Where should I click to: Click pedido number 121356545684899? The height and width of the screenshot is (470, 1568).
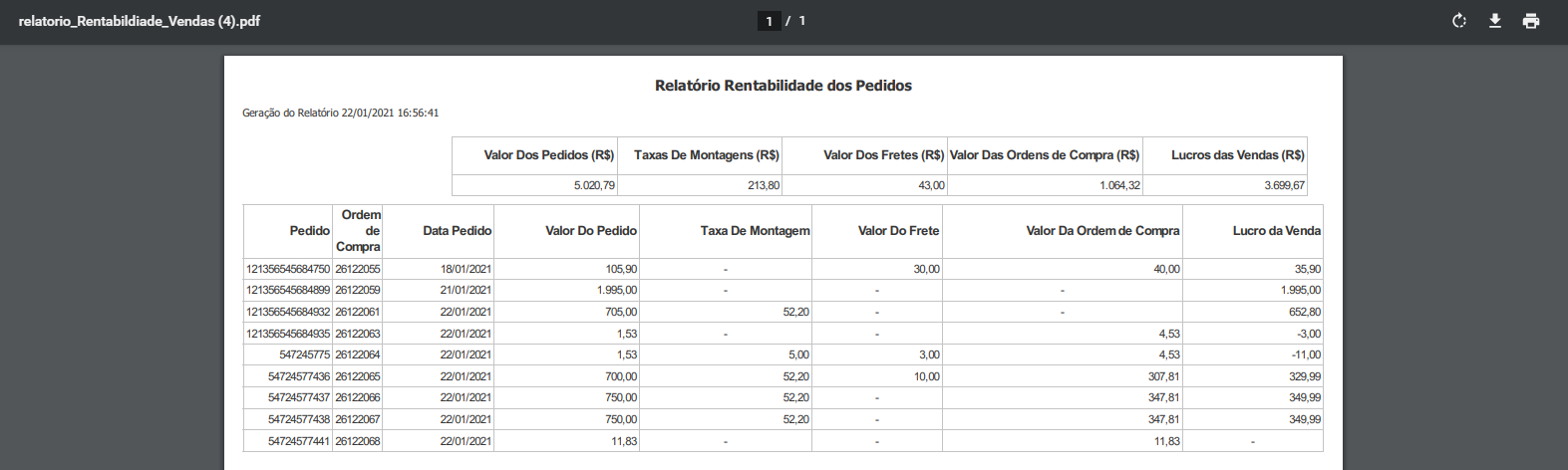click(x=288, y=291)
